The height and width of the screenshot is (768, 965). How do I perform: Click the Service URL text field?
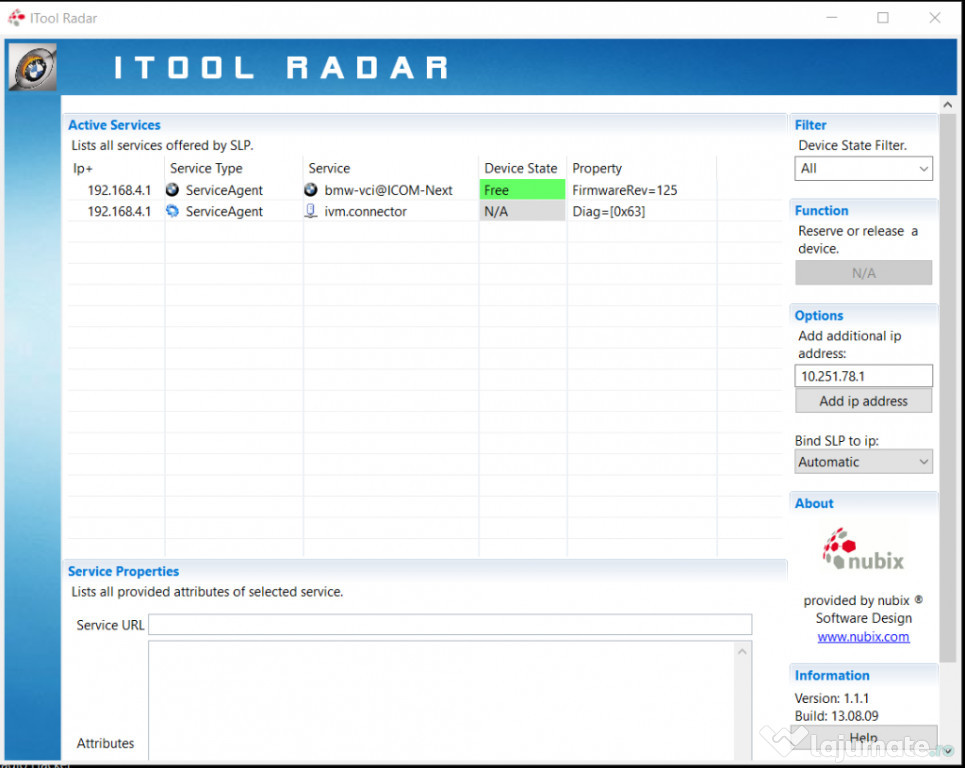click(450, 625)
